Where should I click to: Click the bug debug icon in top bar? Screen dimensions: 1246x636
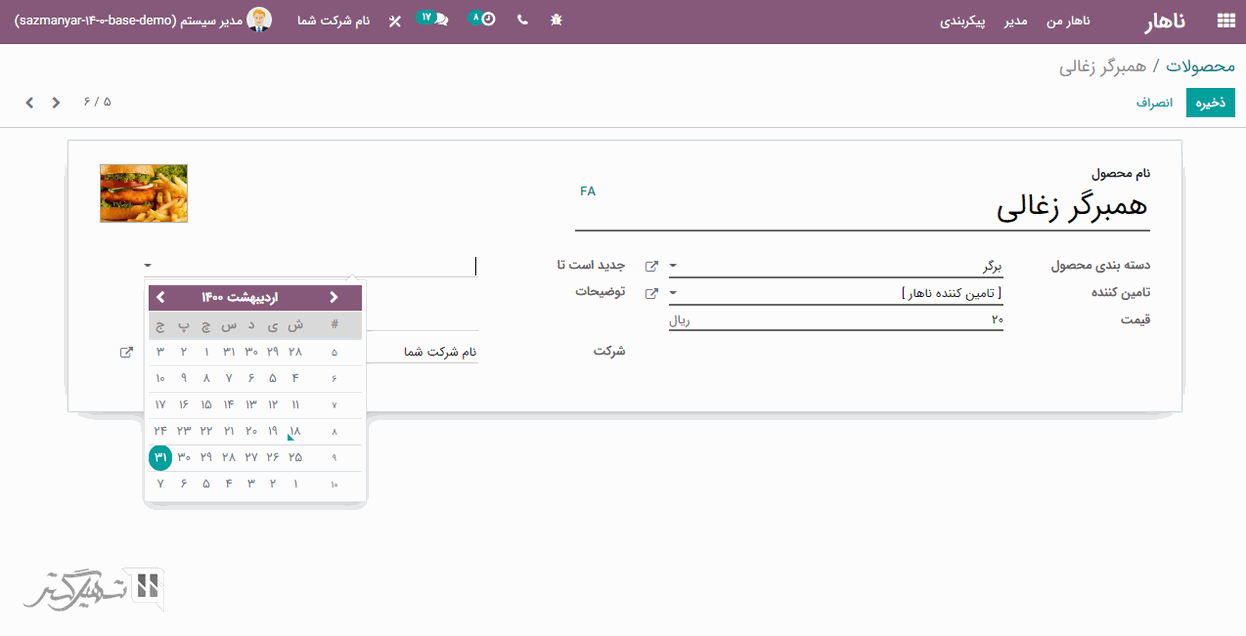(x=557, y=20)
